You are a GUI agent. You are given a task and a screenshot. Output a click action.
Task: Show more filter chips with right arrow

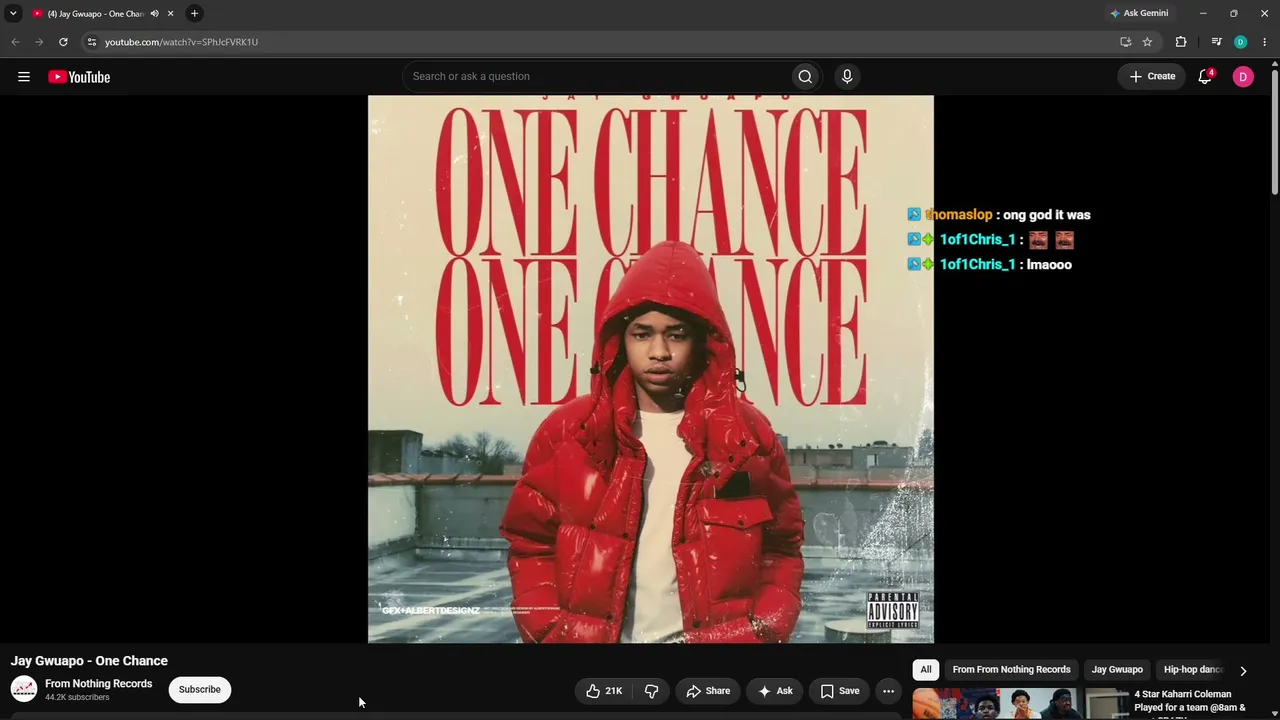click(x=1243, y=671)
